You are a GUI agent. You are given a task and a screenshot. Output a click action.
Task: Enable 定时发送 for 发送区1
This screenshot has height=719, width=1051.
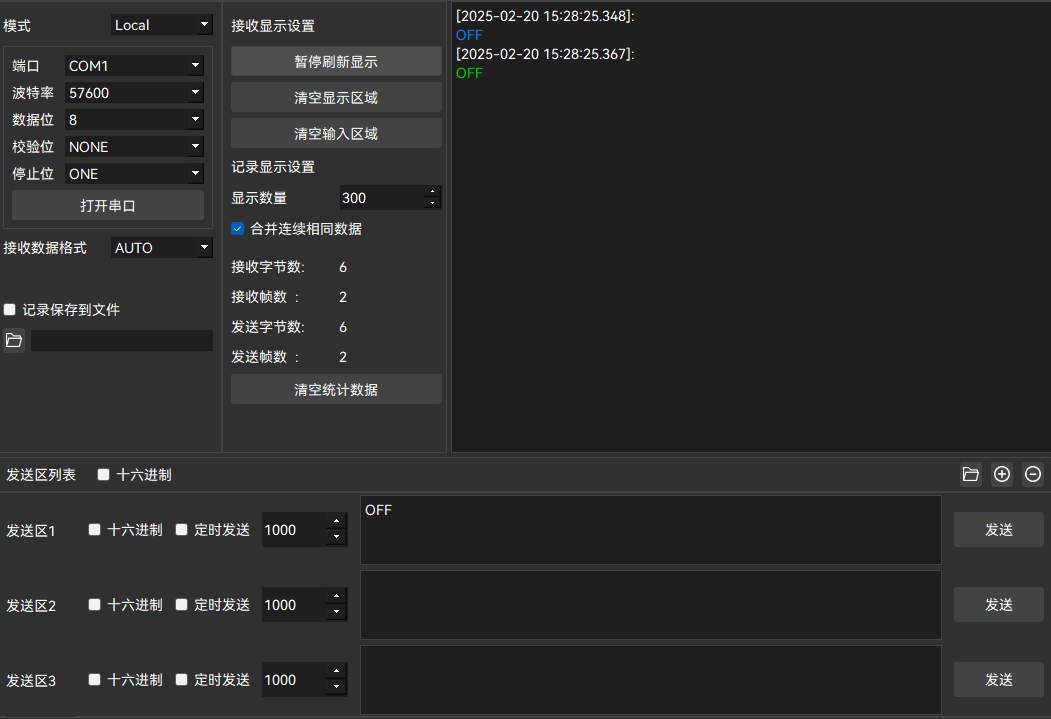(x=182, y=530)
